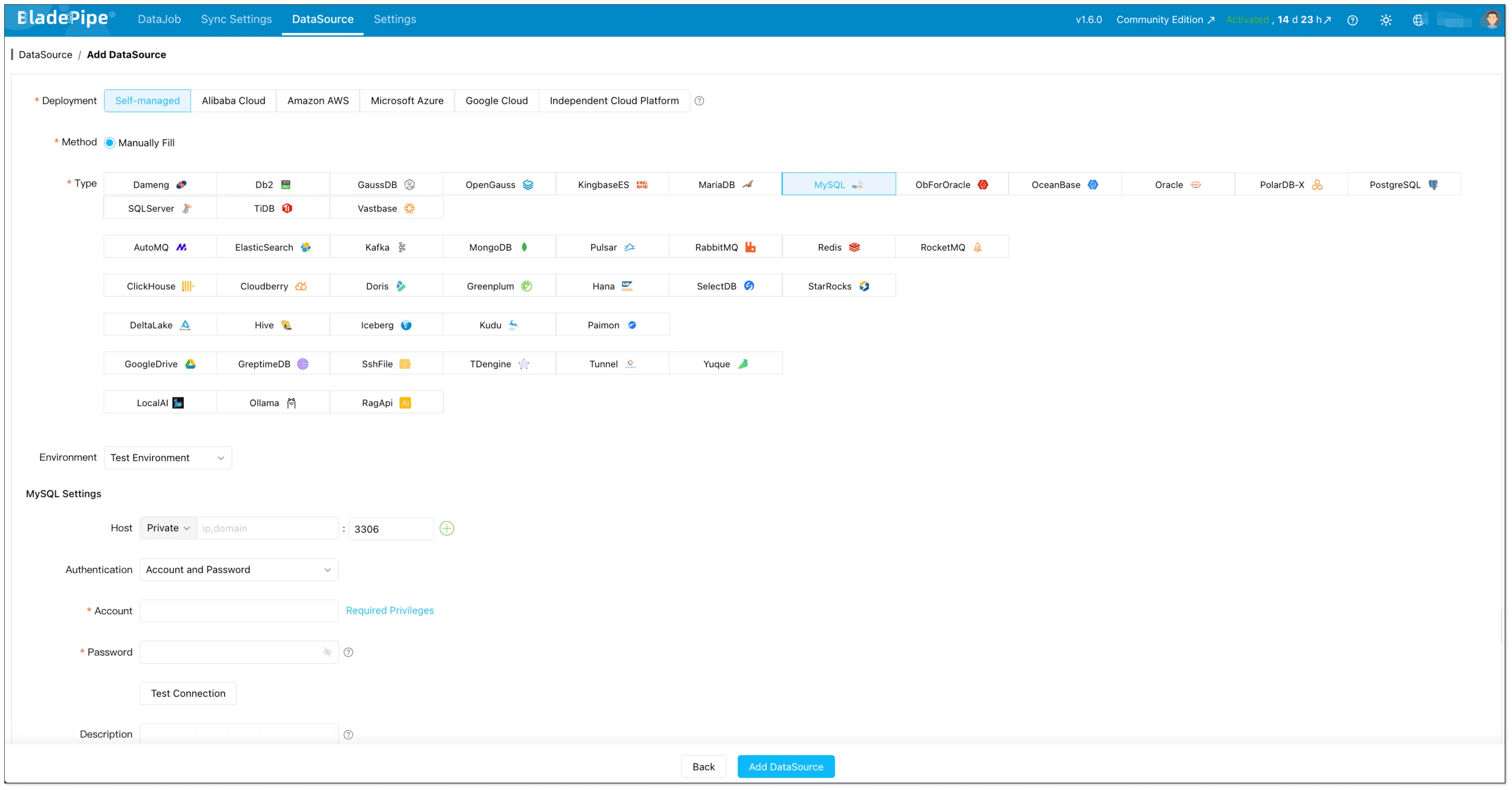Image resolution: width=1512 pixels, height=790 pixels.
Task: Pick the TDengine type tile
Action: pyautogui.click(x=499, y=364)
